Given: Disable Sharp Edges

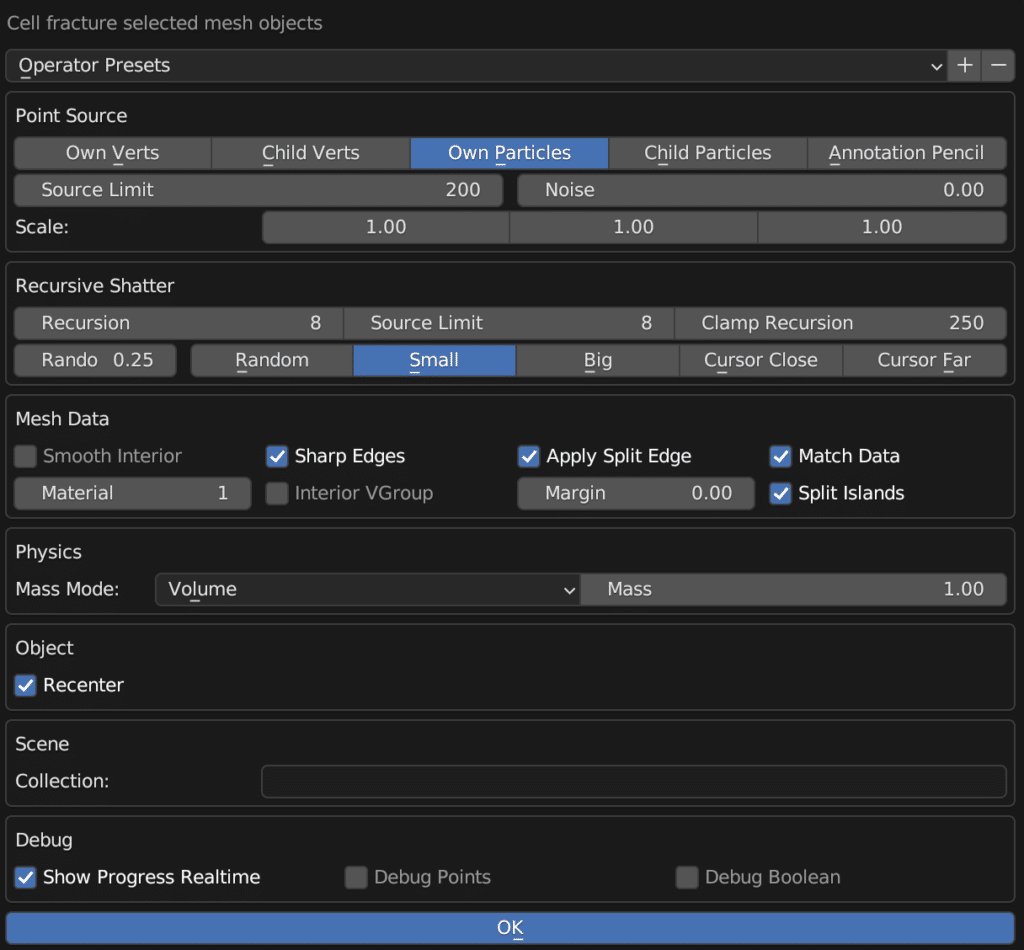Looking at the screenshot, I should [x=277, y=456].
